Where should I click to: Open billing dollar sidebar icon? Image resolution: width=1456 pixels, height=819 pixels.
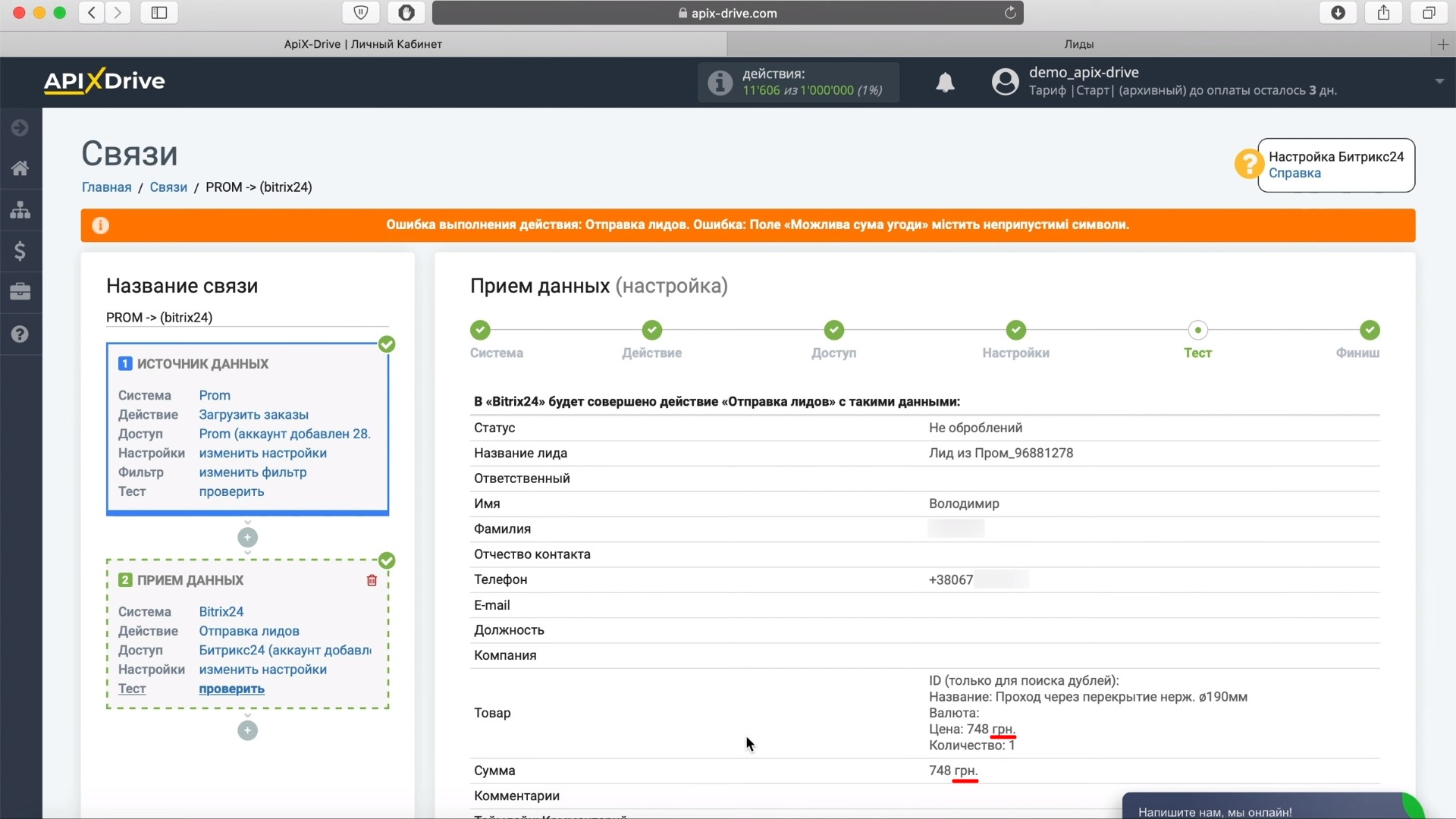tap(20, 251)
